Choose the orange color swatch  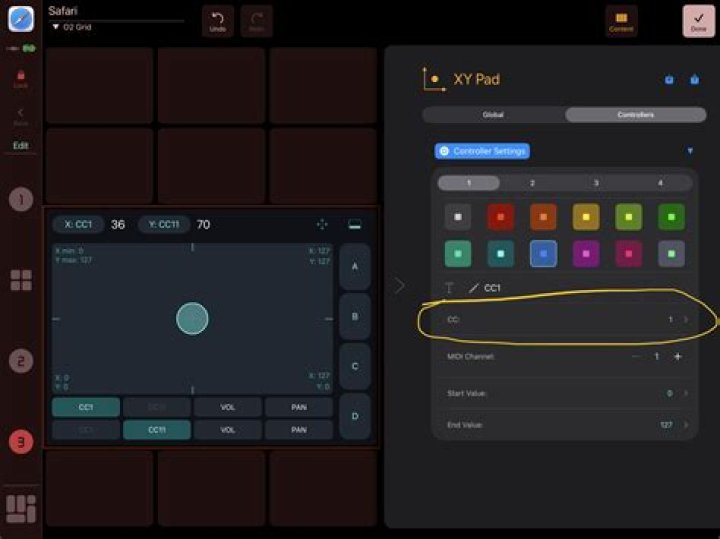pos(543,217)
